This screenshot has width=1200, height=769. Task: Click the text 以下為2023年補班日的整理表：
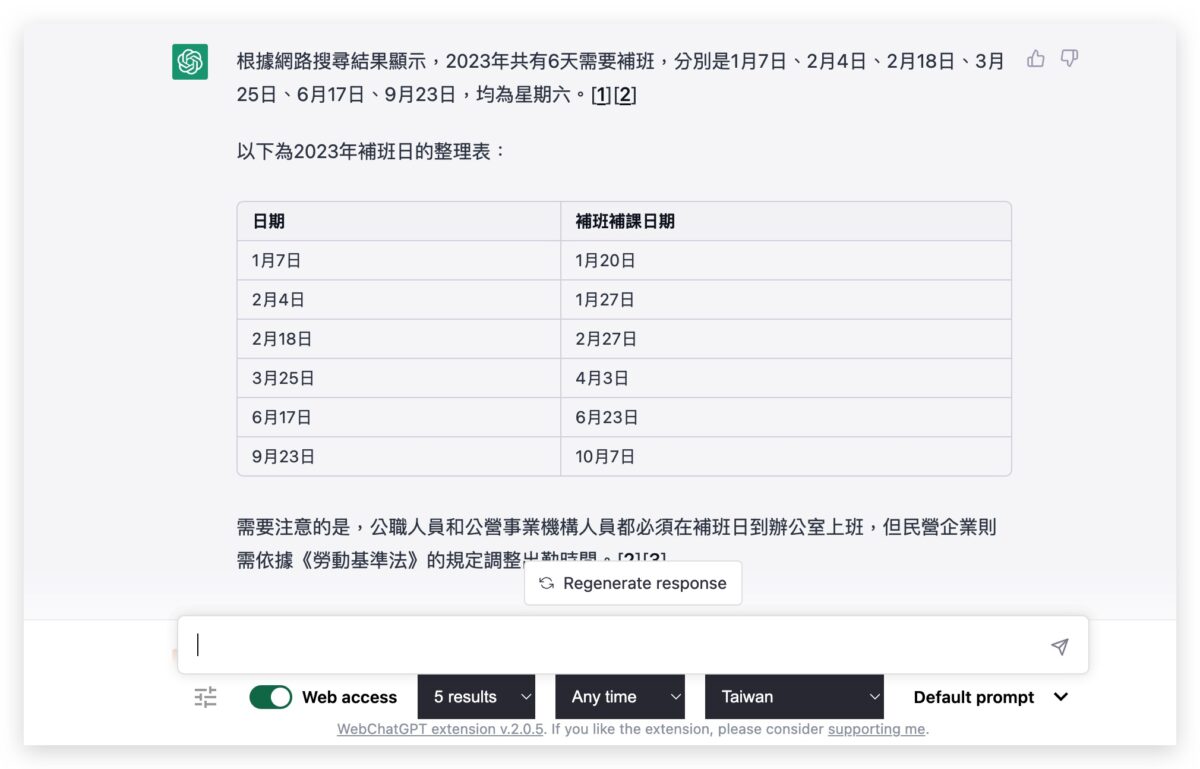[372, 153]
